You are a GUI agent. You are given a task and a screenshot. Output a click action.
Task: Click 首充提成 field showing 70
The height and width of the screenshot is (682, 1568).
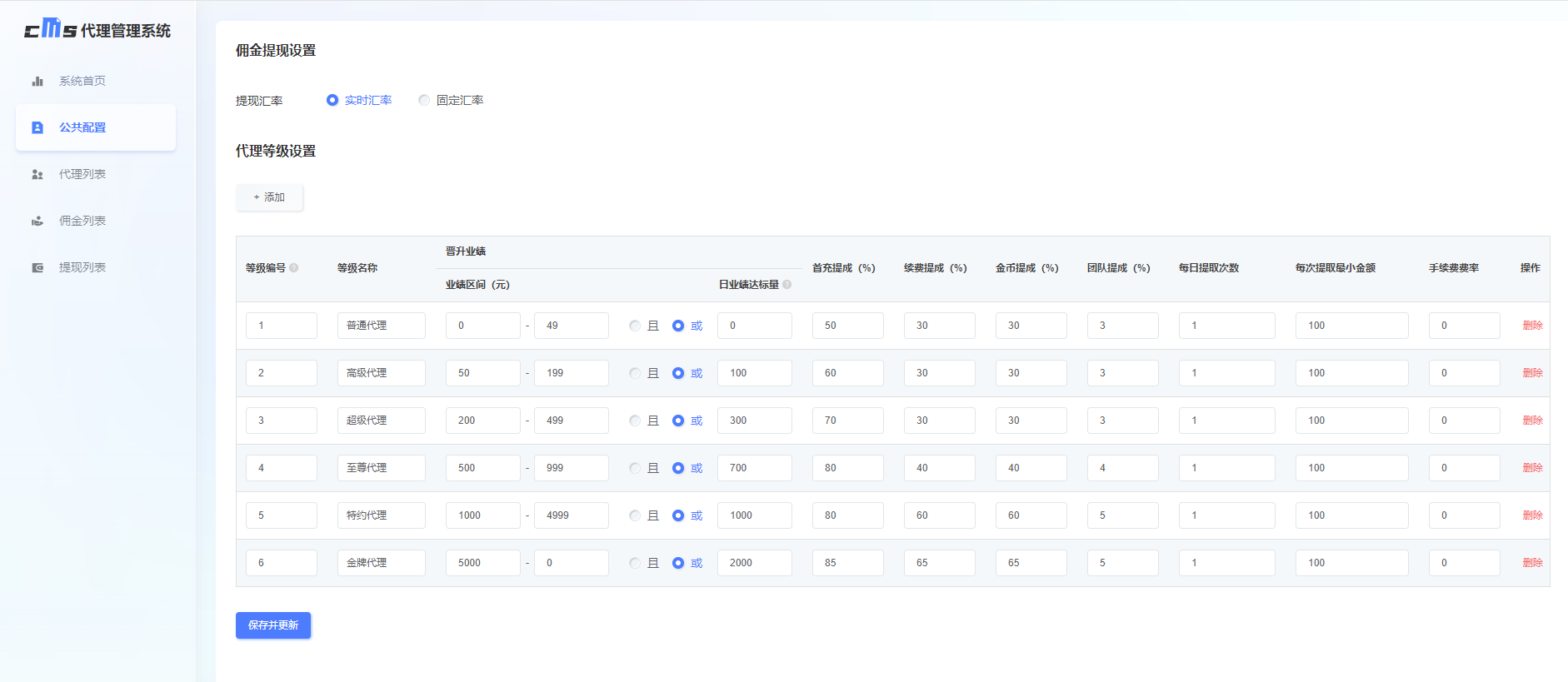coord(848,421)
